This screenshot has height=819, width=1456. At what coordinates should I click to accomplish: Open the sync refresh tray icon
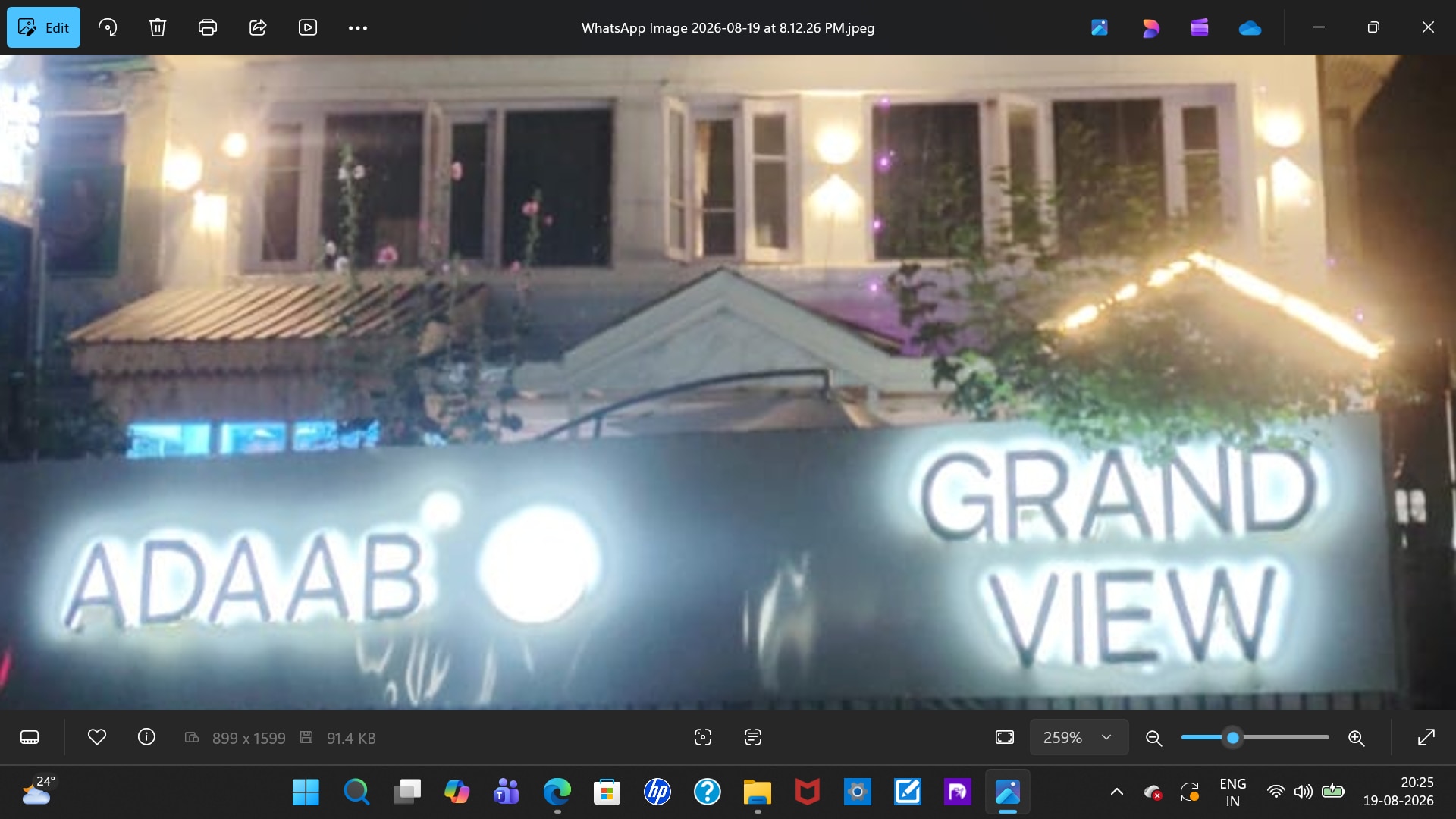pos(1190,792)
